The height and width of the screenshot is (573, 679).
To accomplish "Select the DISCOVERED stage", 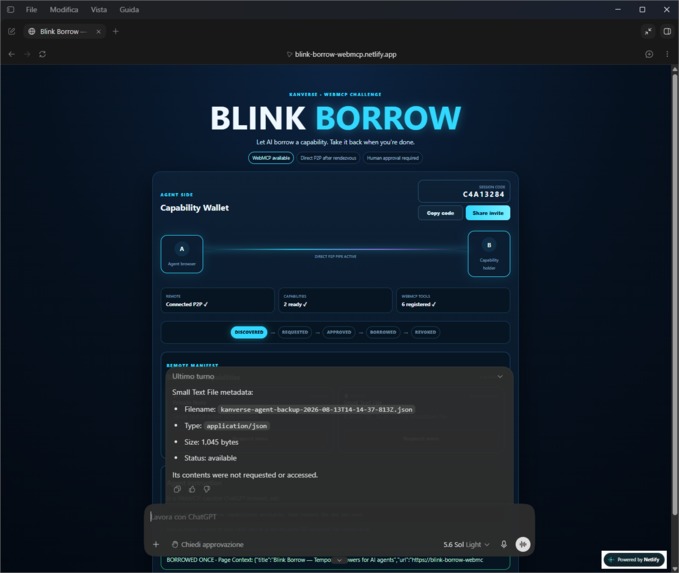I will pos(249,332).
